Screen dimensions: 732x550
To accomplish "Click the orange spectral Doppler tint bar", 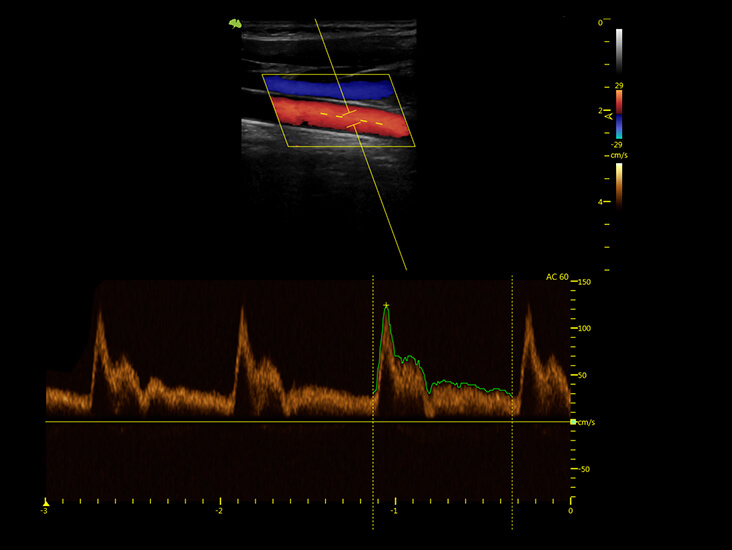I will 619,185.
